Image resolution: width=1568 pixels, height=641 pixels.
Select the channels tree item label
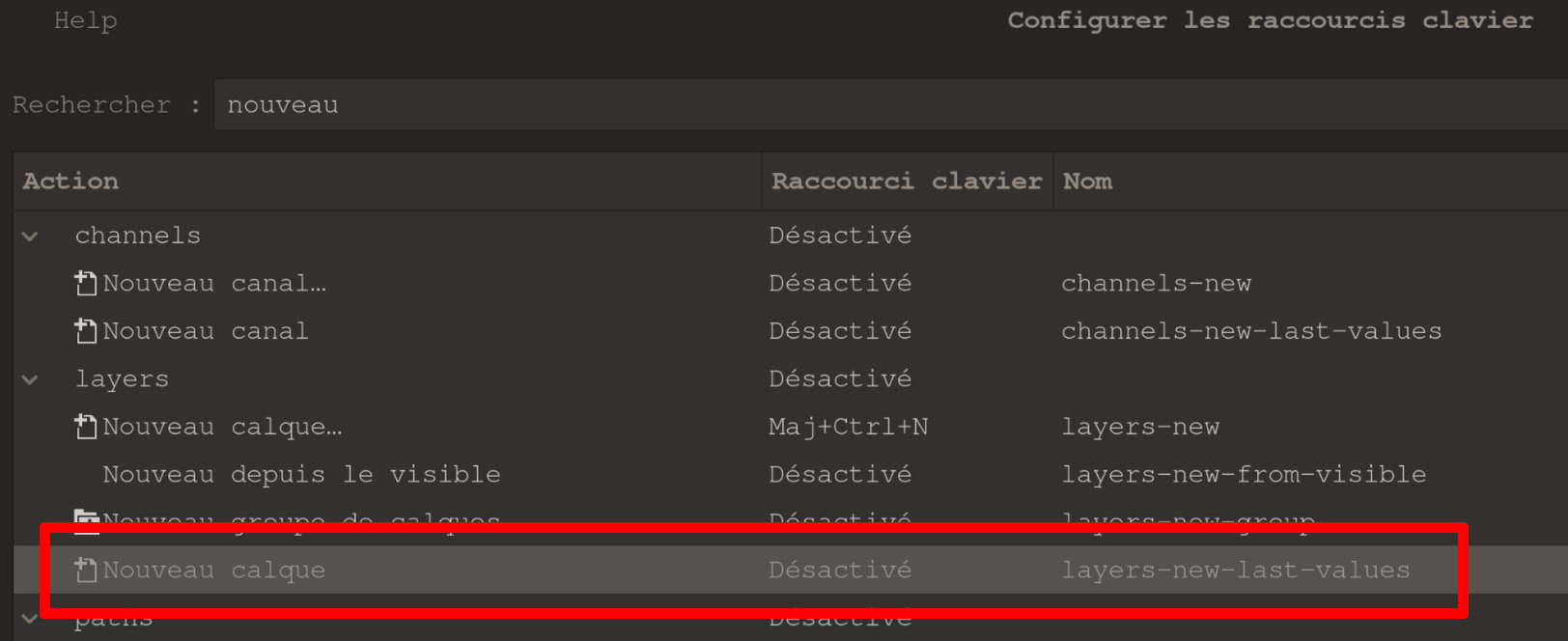coord(137,236)
